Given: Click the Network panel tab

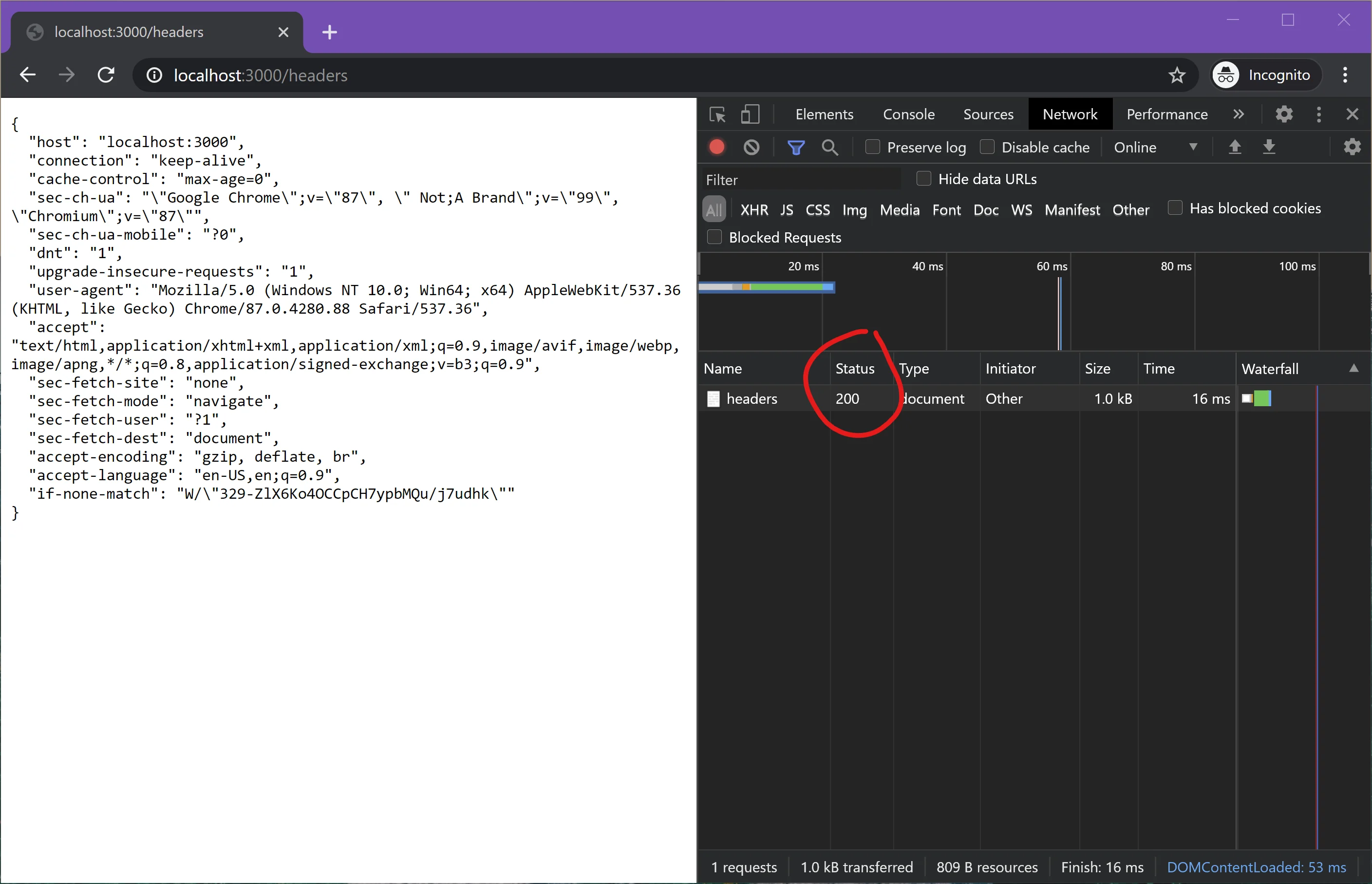Looking at the screenshot, I should pos(1069,113).
